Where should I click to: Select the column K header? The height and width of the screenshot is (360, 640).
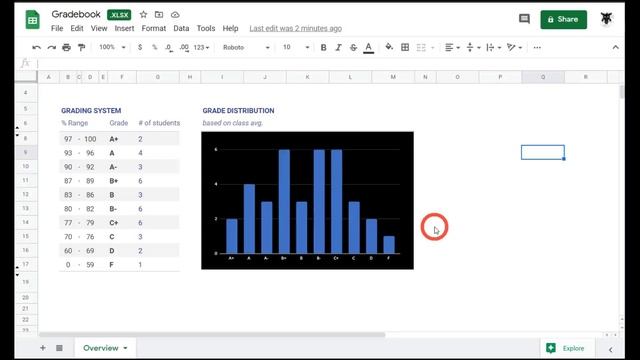point(307,77)
